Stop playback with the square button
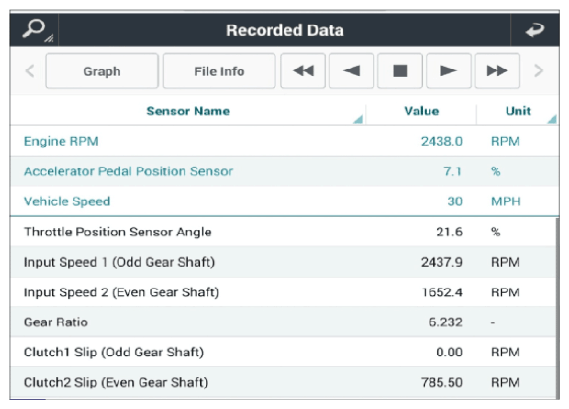The image size is (569, 409). tap(400, 71)
